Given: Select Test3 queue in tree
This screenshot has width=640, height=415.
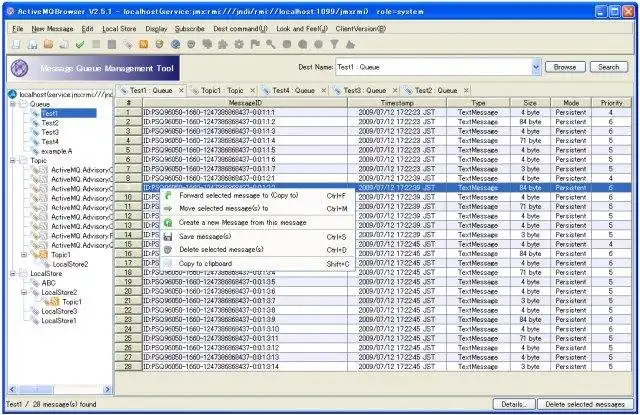Looking at the screenshot, I should pos(50,132).
